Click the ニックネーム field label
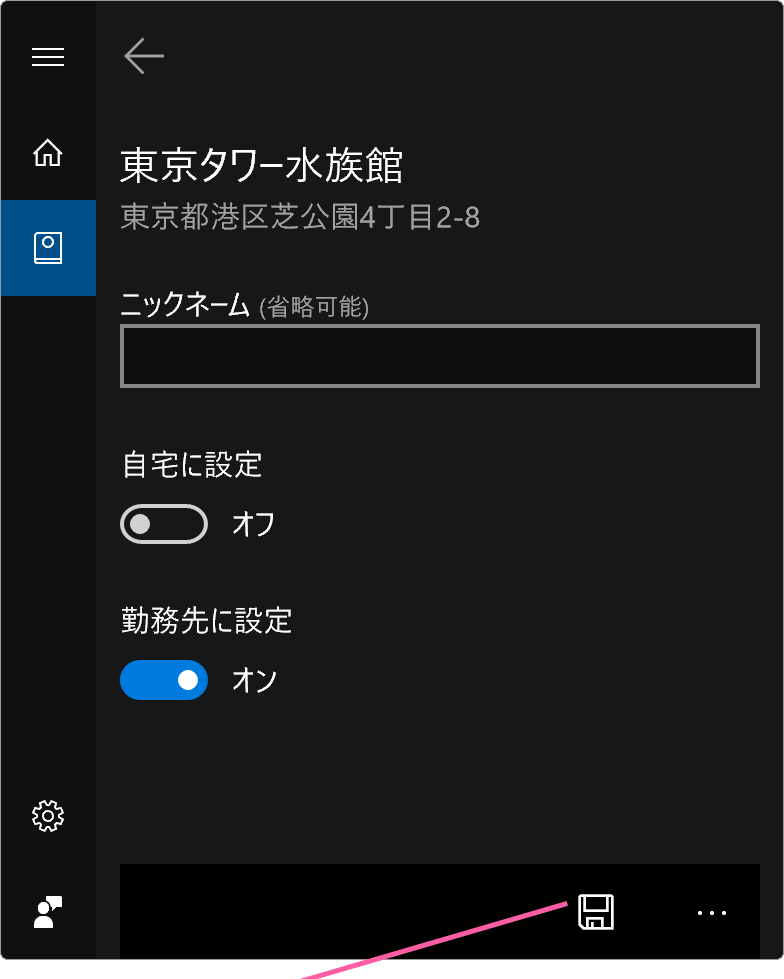Screen dimensions: 784x979 click(185, 305)
